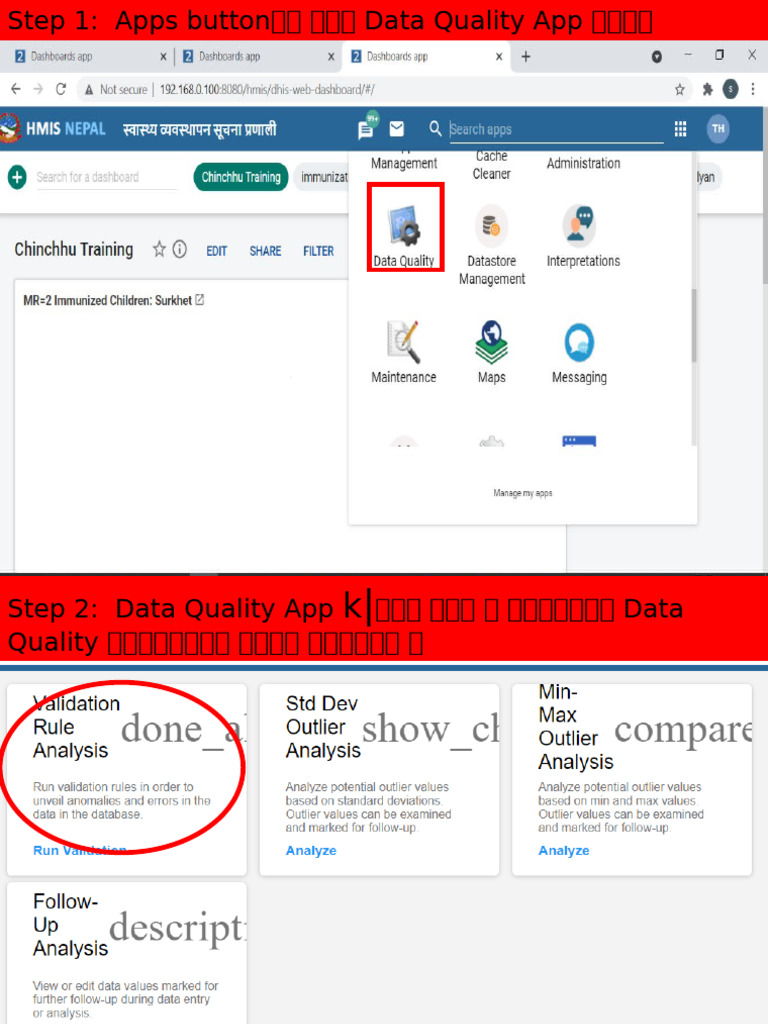768x1024 pixels.
Task: Open the Validation Rule Analysis card
Action: tap(127, 780)
